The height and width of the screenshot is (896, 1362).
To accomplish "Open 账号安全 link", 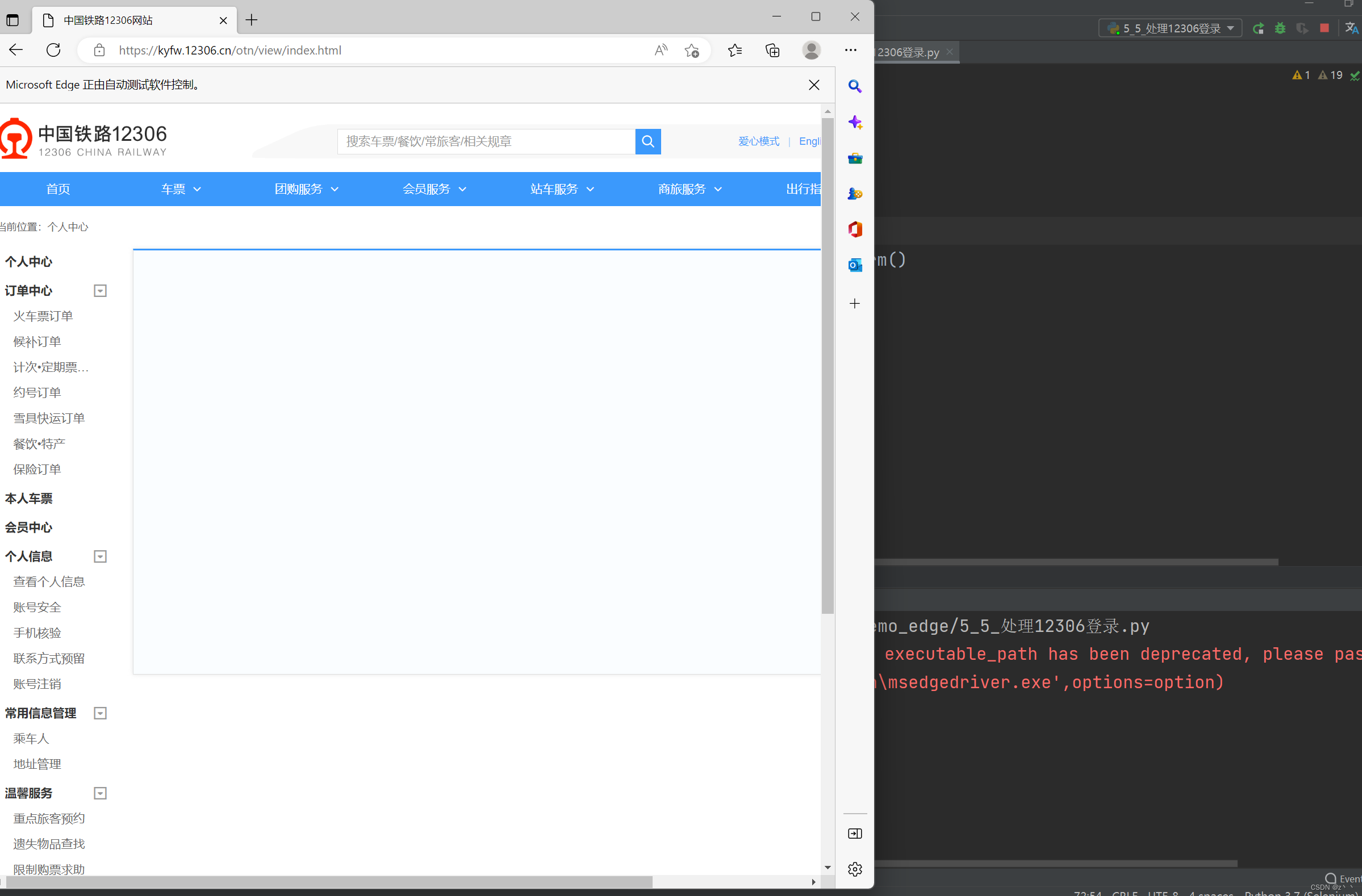I will (37, 608).
